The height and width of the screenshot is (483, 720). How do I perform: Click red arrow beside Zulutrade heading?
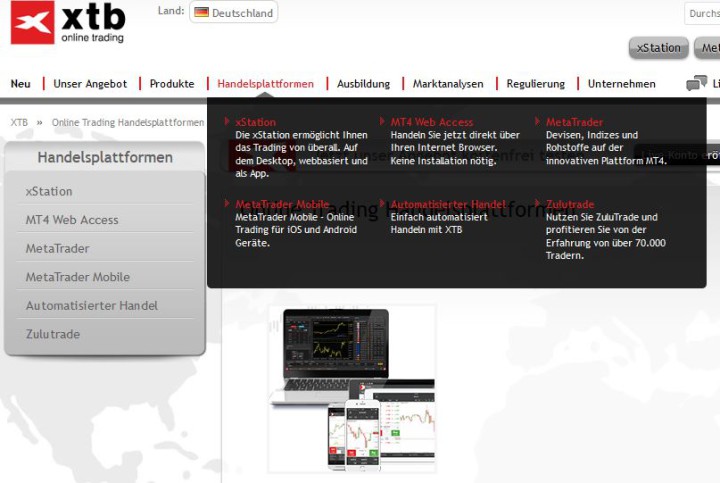[x=537, y=203]
